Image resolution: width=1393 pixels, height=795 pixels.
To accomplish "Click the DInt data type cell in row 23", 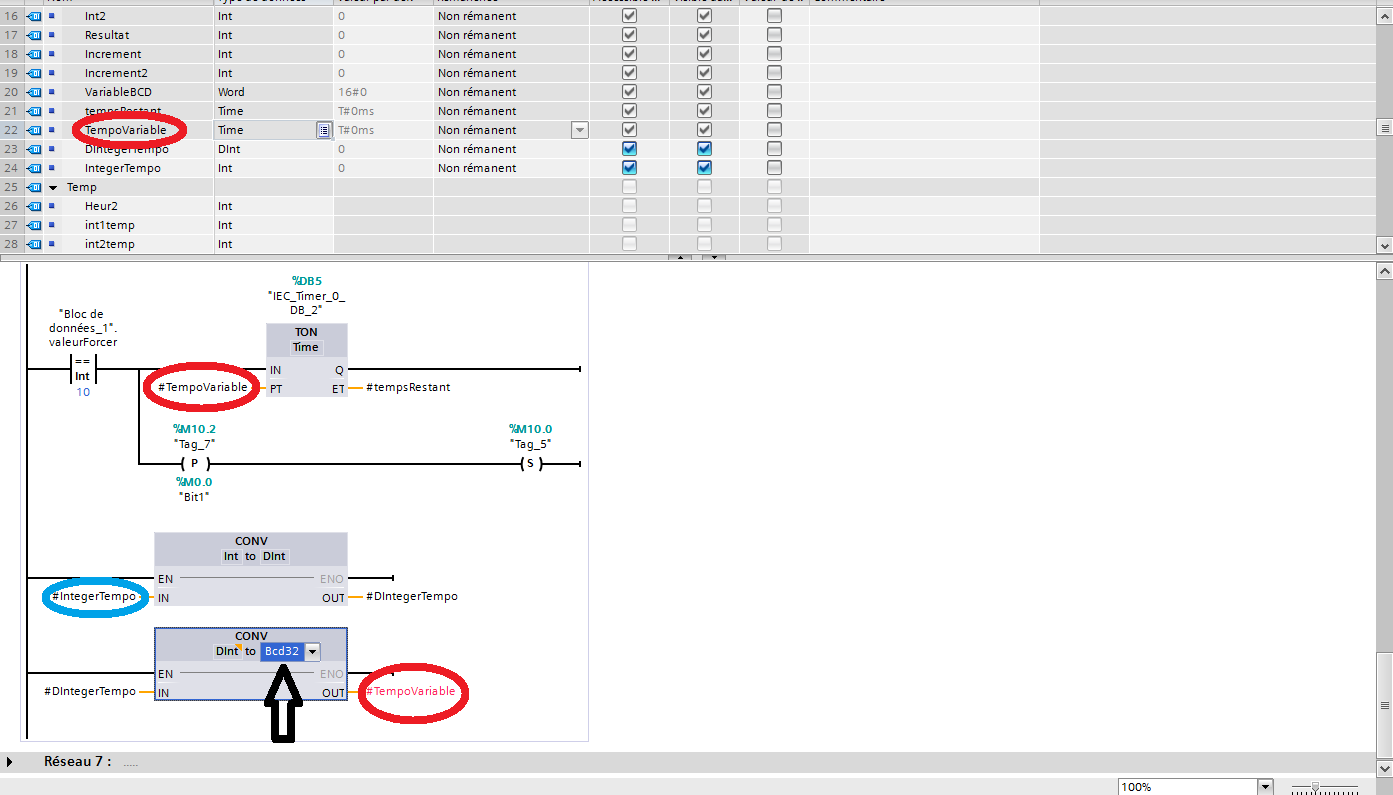I will click(274, 149).
